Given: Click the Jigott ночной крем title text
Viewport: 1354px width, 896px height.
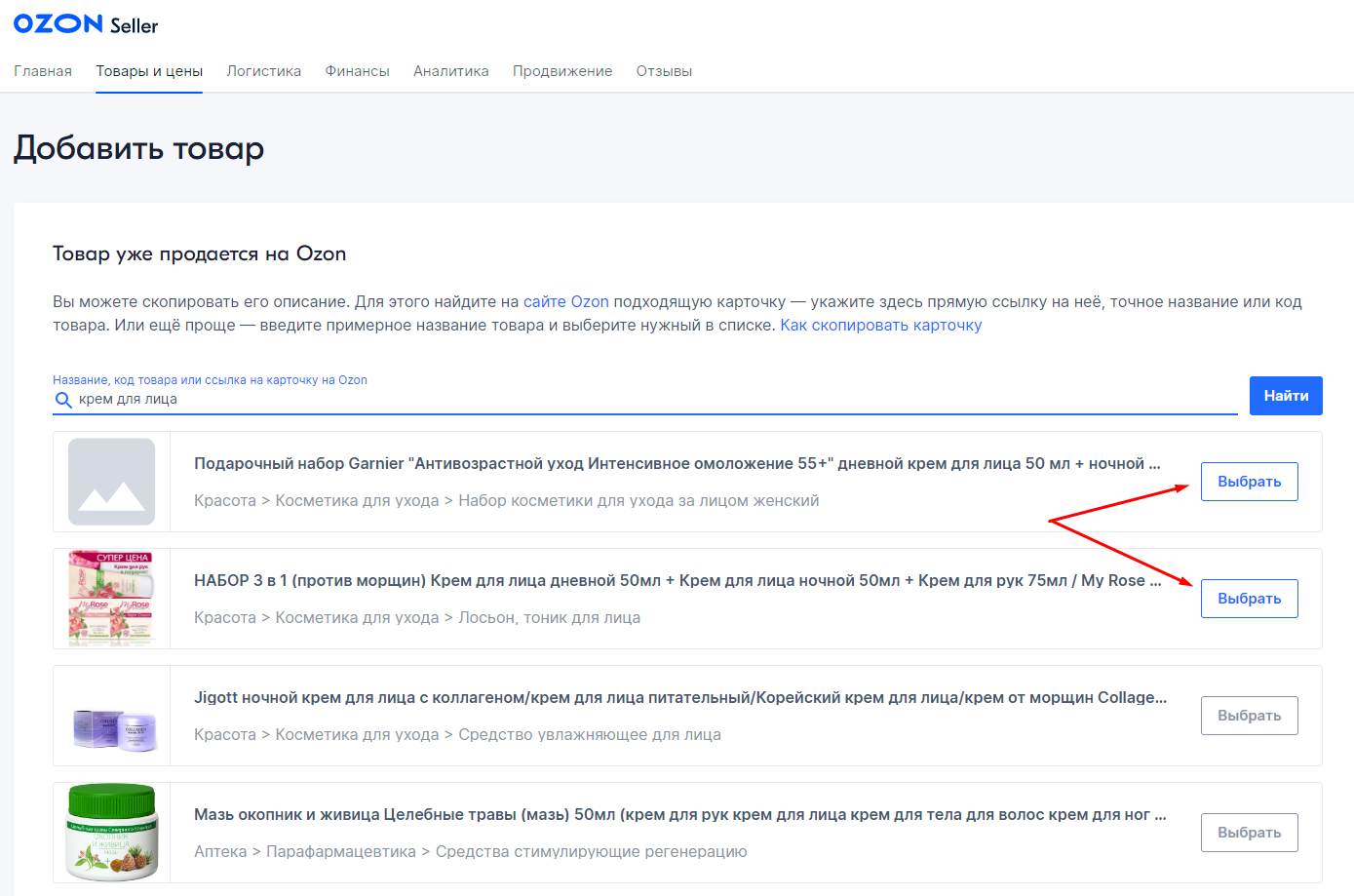Looking at the screenshot, I should (x=680, y=698).
